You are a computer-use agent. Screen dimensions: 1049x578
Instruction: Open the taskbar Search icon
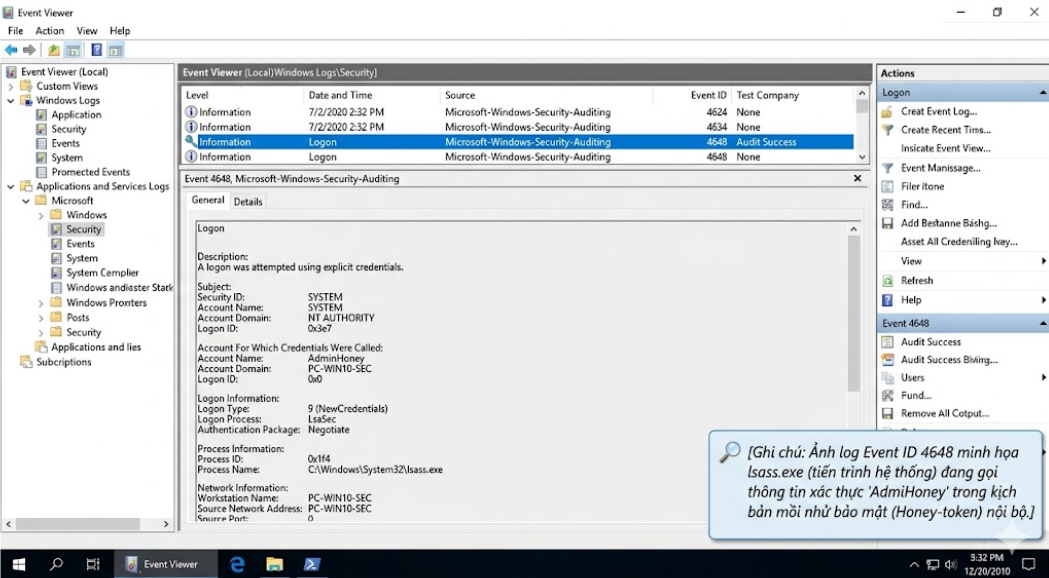tap(56, 565)
